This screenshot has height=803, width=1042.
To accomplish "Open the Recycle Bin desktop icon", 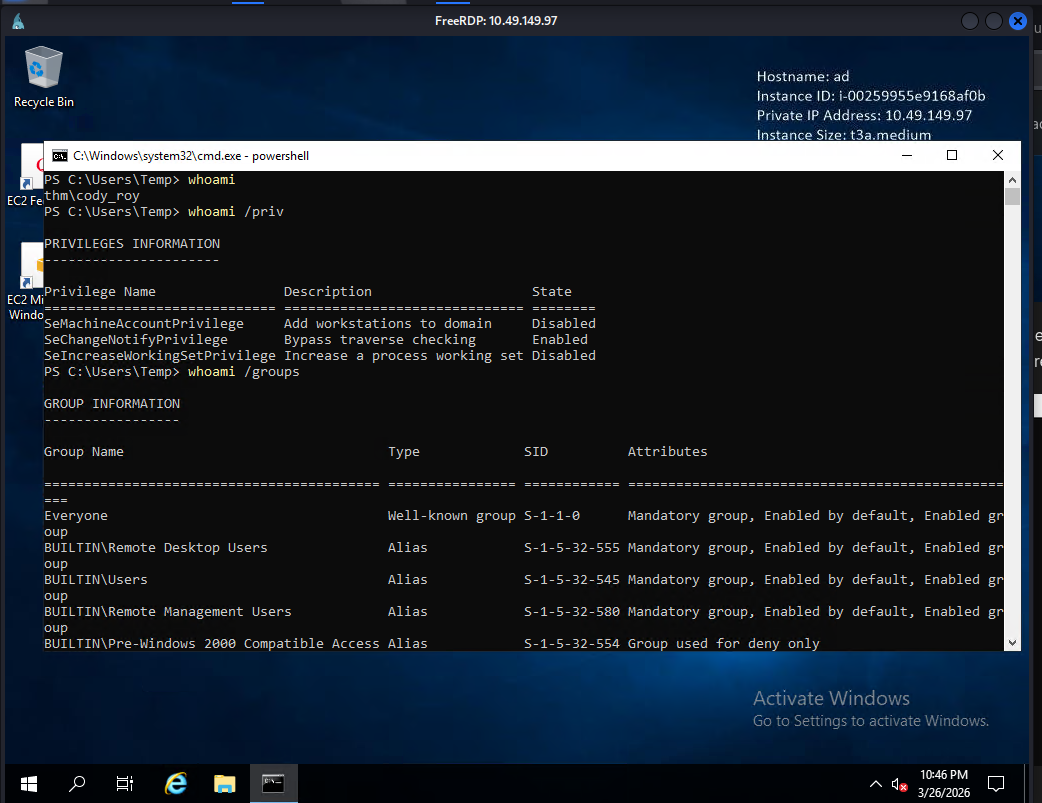I will pos(44,77).
